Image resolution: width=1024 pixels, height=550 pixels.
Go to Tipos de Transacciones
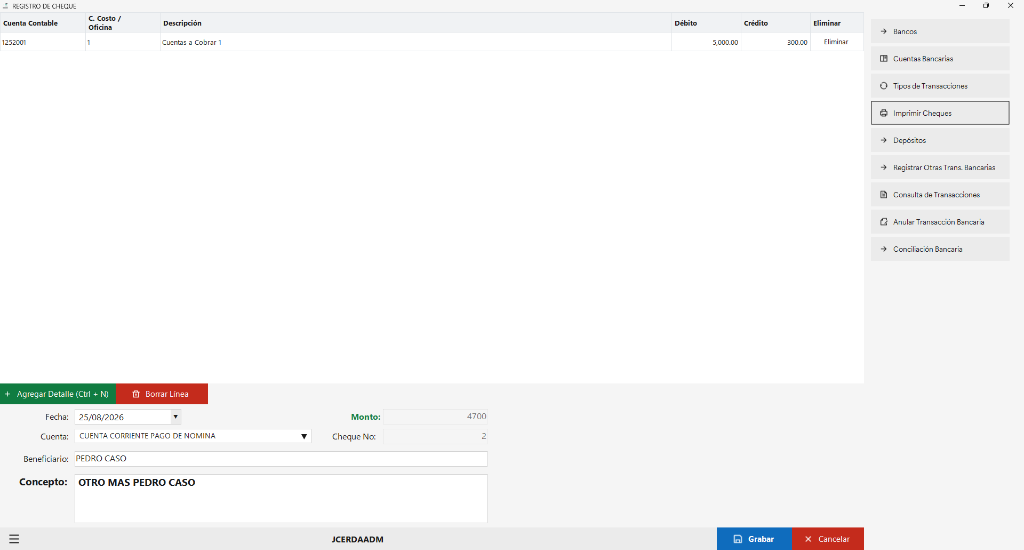(x=940, y=86)
